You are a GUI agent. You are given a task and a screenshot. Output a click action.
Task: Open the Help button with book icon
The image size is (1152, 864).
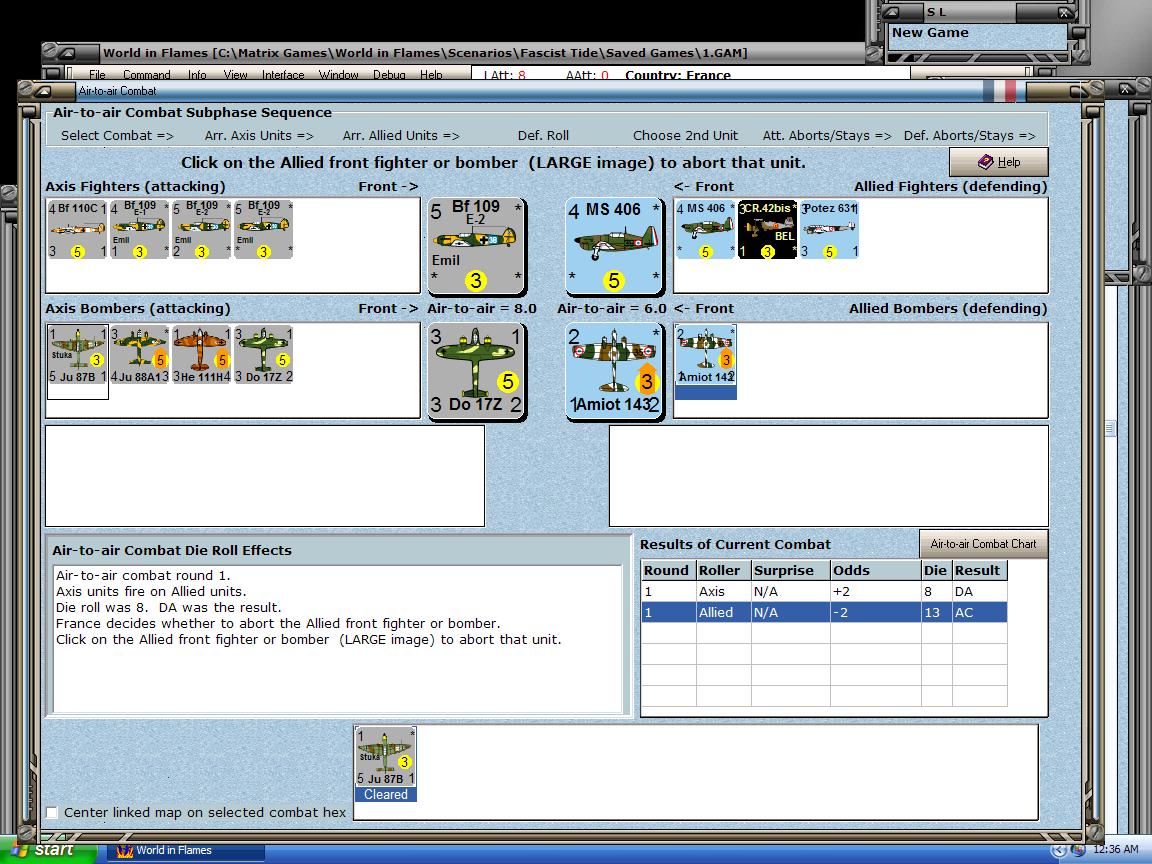[x=998, y=162]
